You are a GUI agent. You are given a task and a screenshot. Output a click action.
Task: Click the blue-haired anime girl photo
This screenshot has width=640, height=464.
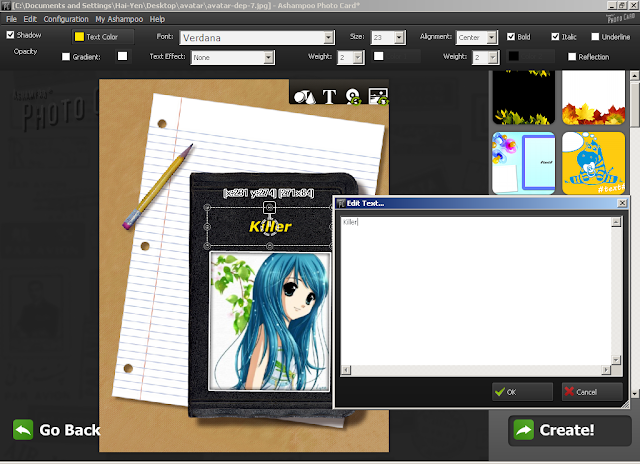click(269, 321)
